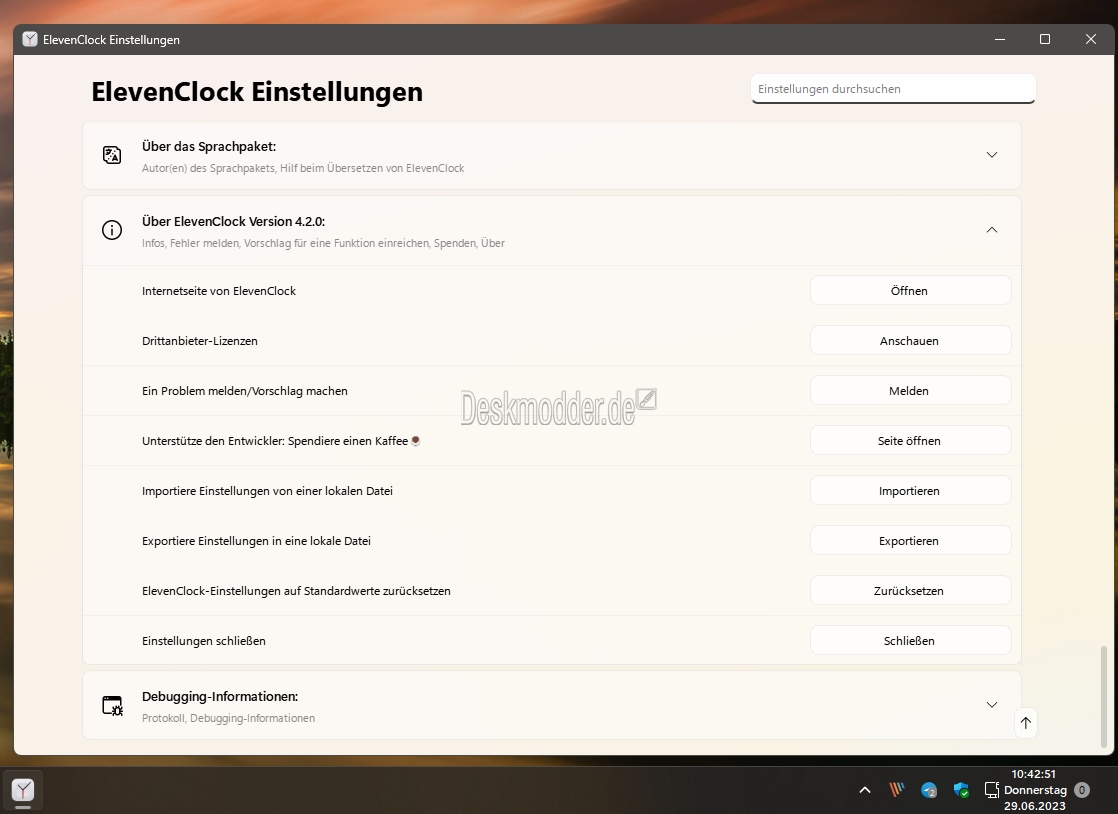
Task: Click the large heading ElevenClock Einstellungen
Action: (257, 92)
